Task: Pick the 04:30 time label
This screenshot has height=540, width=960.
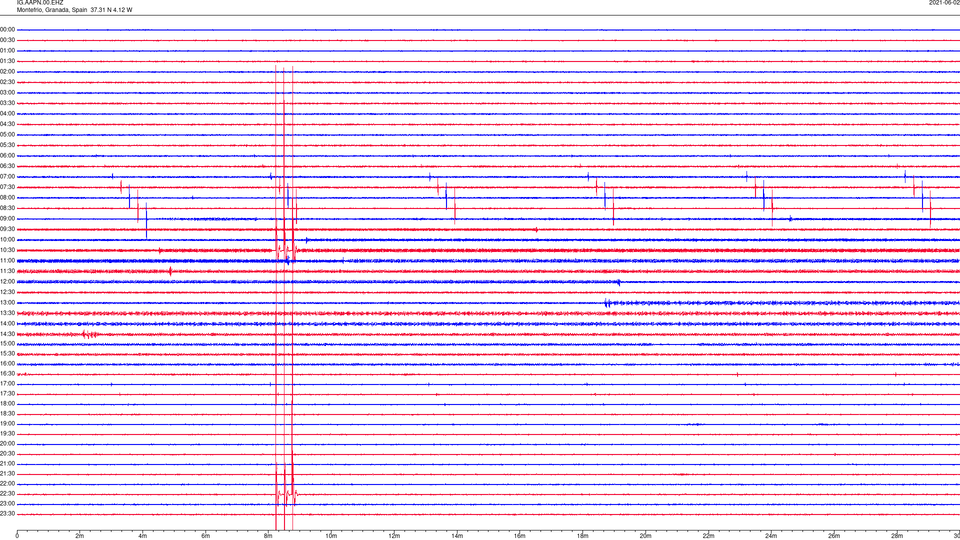Action: (7, 124)
